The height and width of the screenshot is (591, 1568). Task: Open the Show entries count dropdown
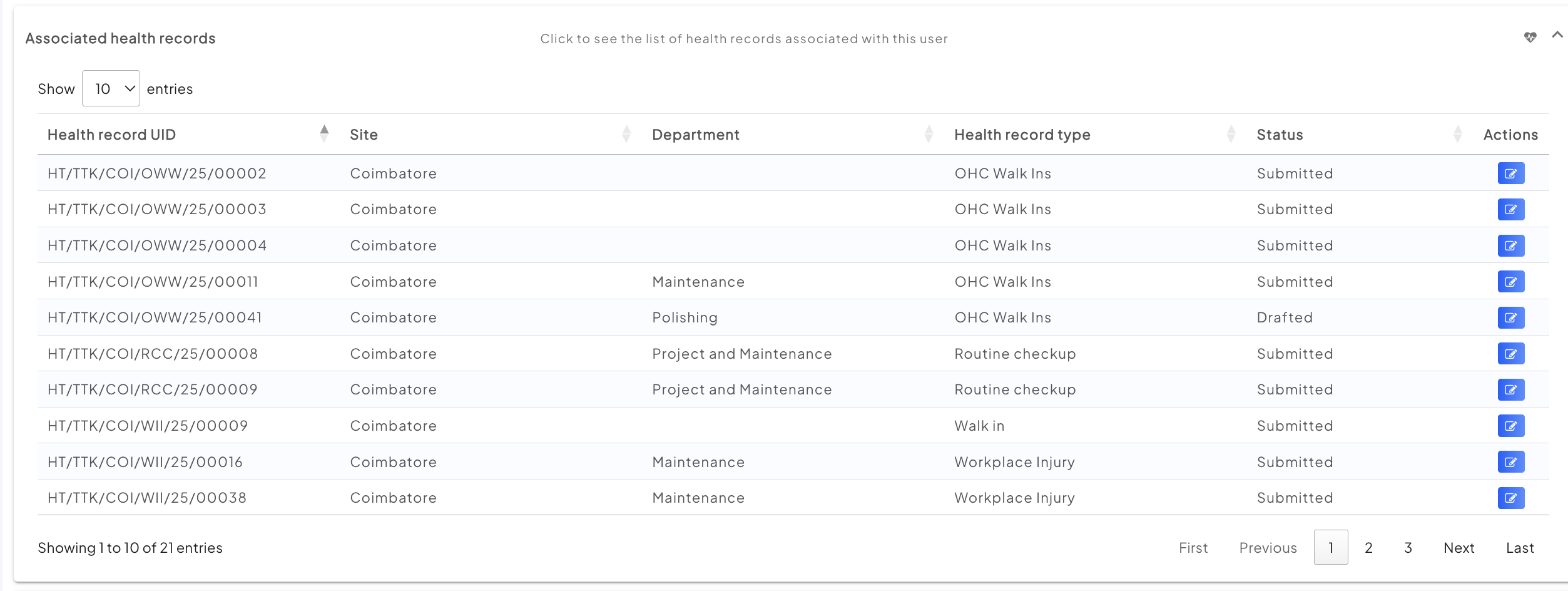[111, 89]
